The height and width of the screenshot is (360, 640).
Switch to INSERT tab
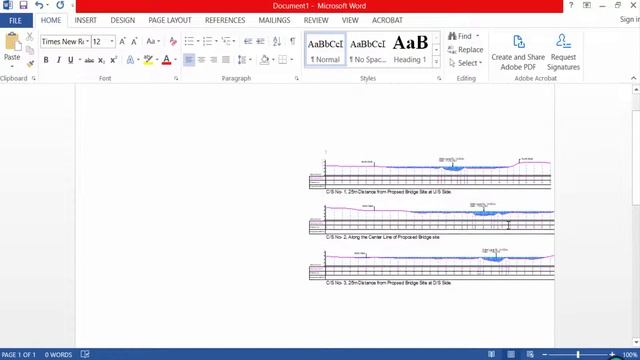point(85,20)
